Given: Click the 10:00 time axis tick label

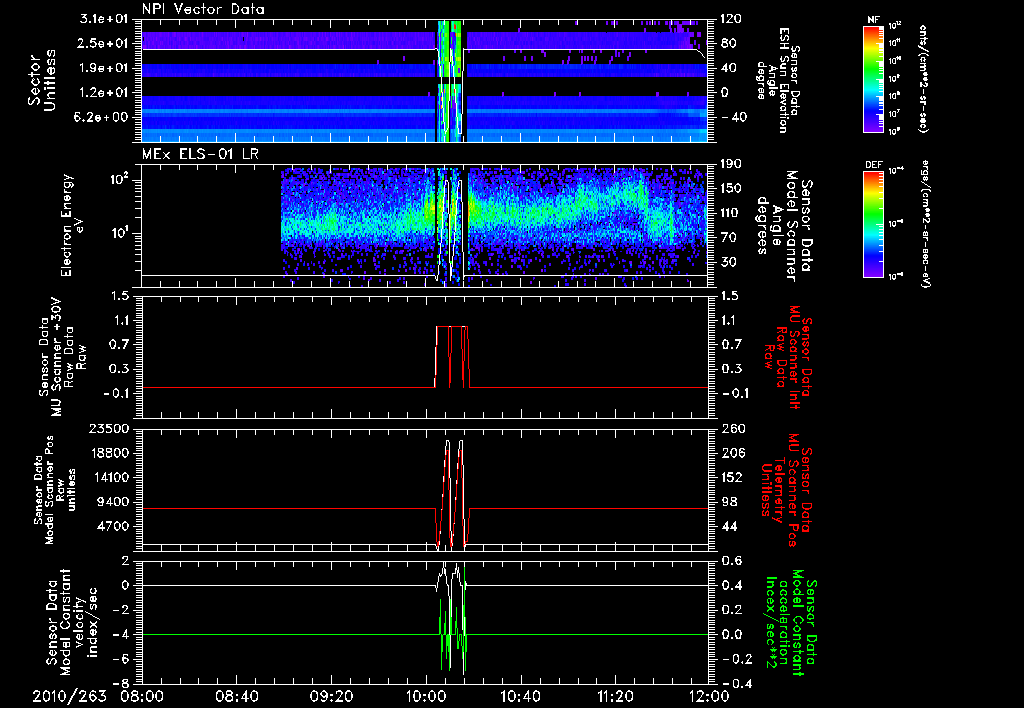Looking at the screenshot, I should (x=425, y=696).
